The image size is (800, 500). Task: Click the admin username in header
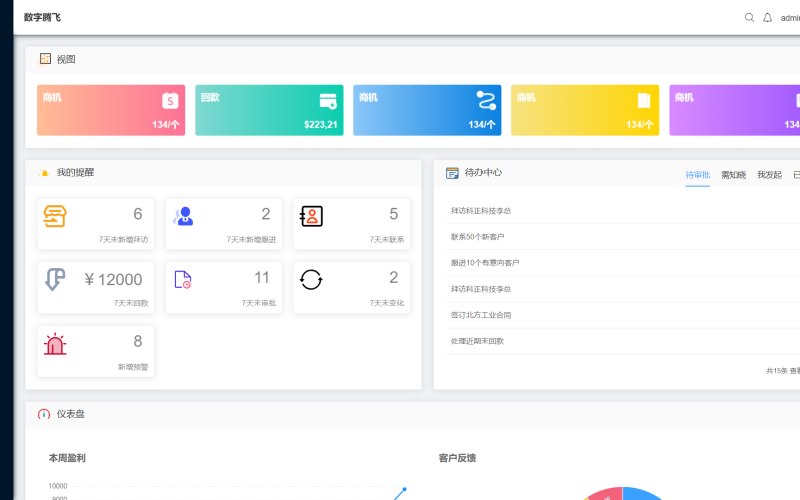click(790, 18)
